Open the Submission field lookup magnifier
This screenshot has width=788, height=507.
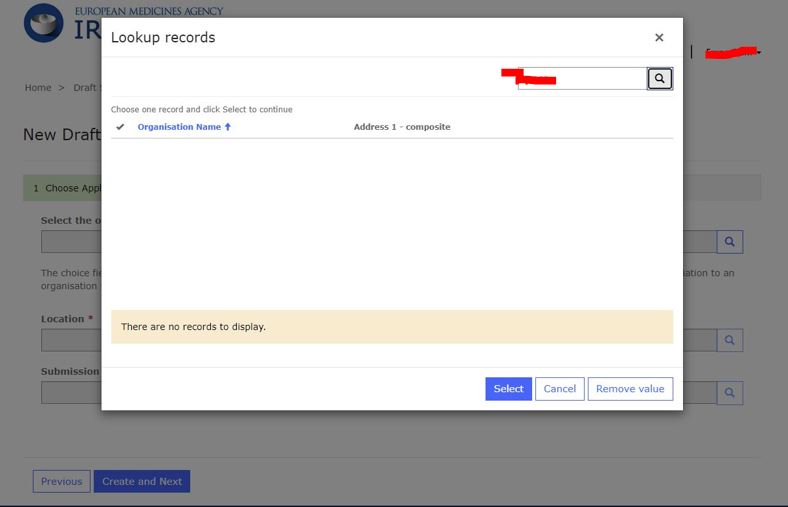(730, 393)
